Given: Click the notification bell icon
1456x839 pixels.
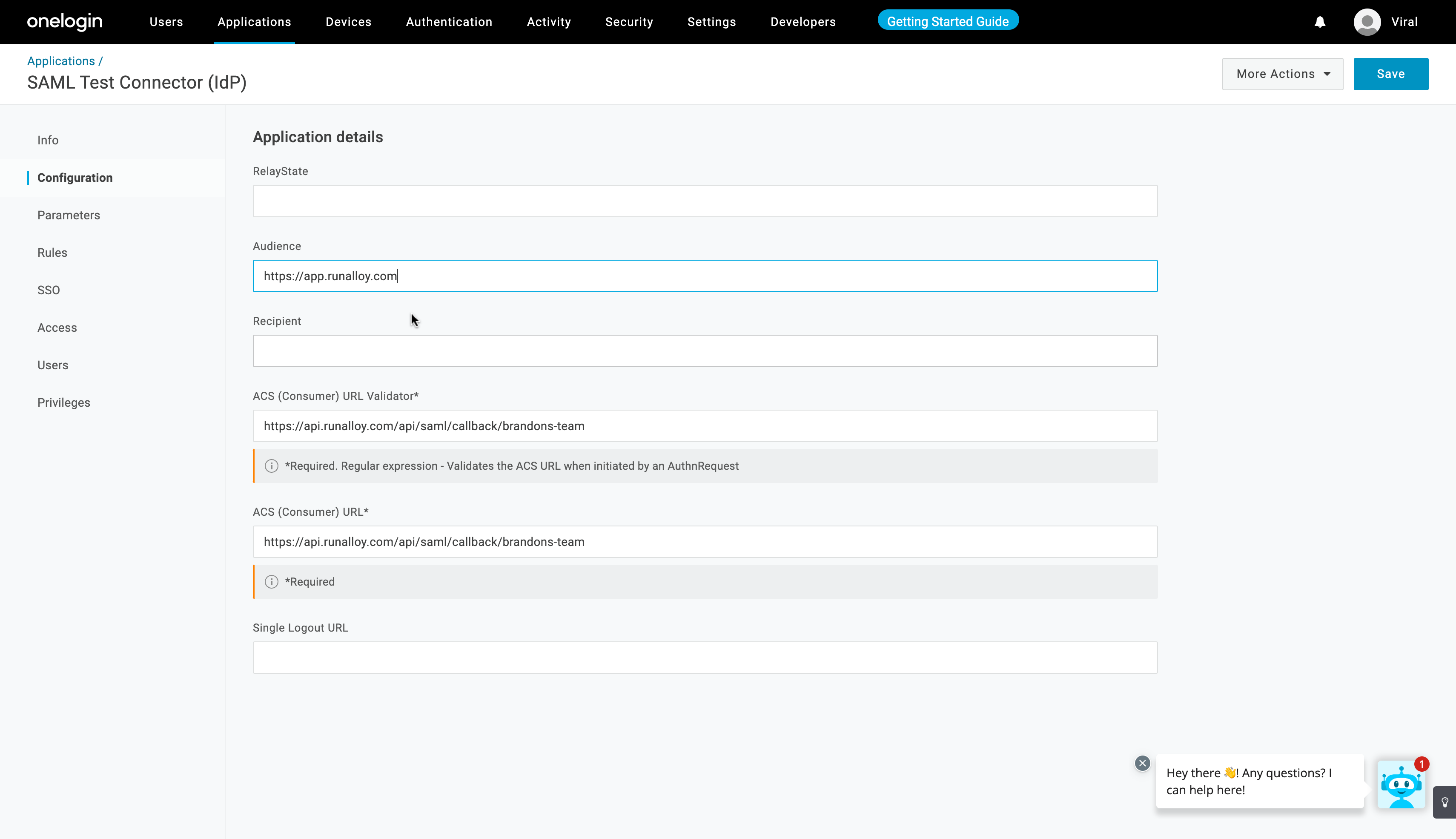Looking at the screenshot, I should (x=1319, y=22).
